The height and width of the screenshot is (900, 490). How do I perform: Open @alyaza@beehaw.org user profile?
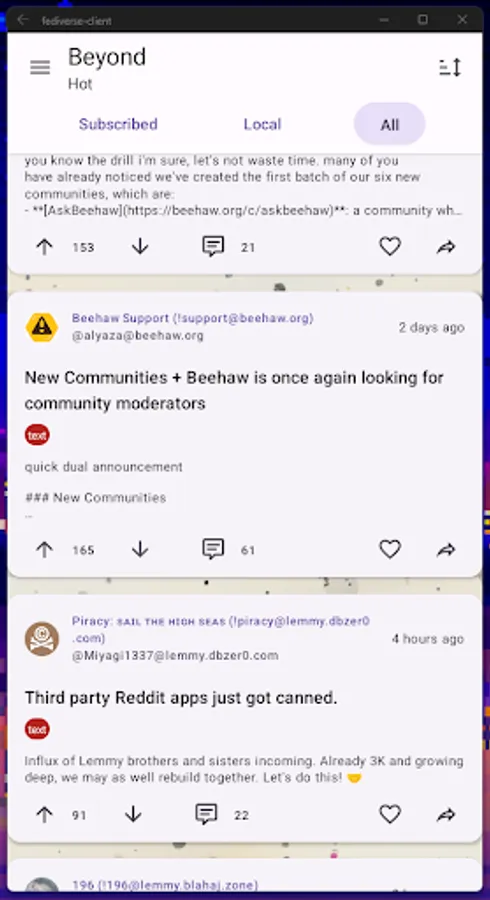[138, 336]
